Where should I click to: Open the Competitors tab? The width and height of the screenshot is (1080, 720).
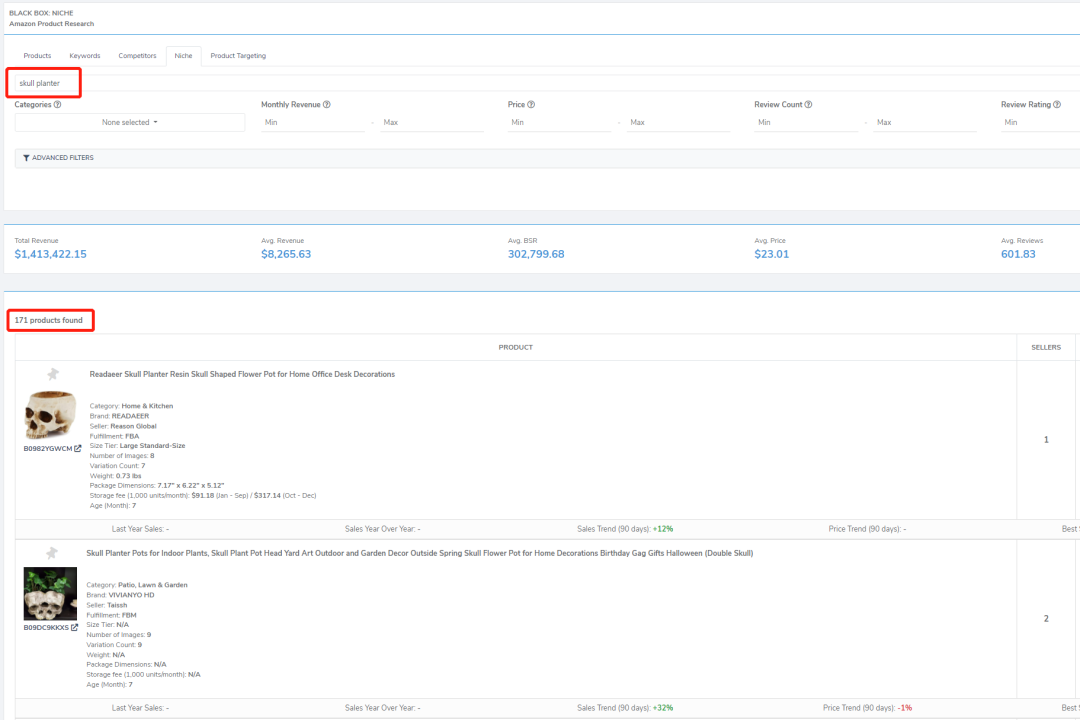(x=137, y=56)
